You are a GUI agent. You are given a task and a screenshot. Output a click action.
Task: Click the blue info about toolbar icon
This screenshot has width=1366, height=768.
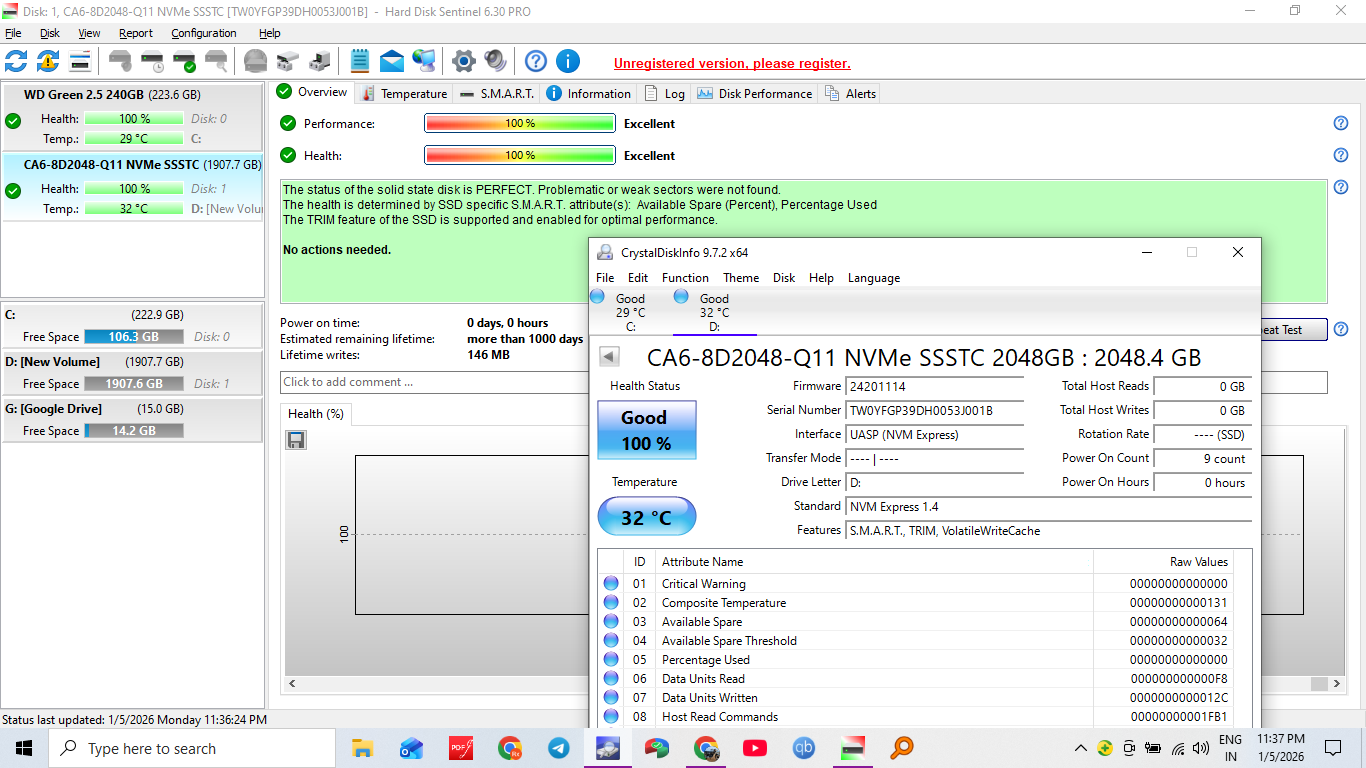click(x=568, y=61)
